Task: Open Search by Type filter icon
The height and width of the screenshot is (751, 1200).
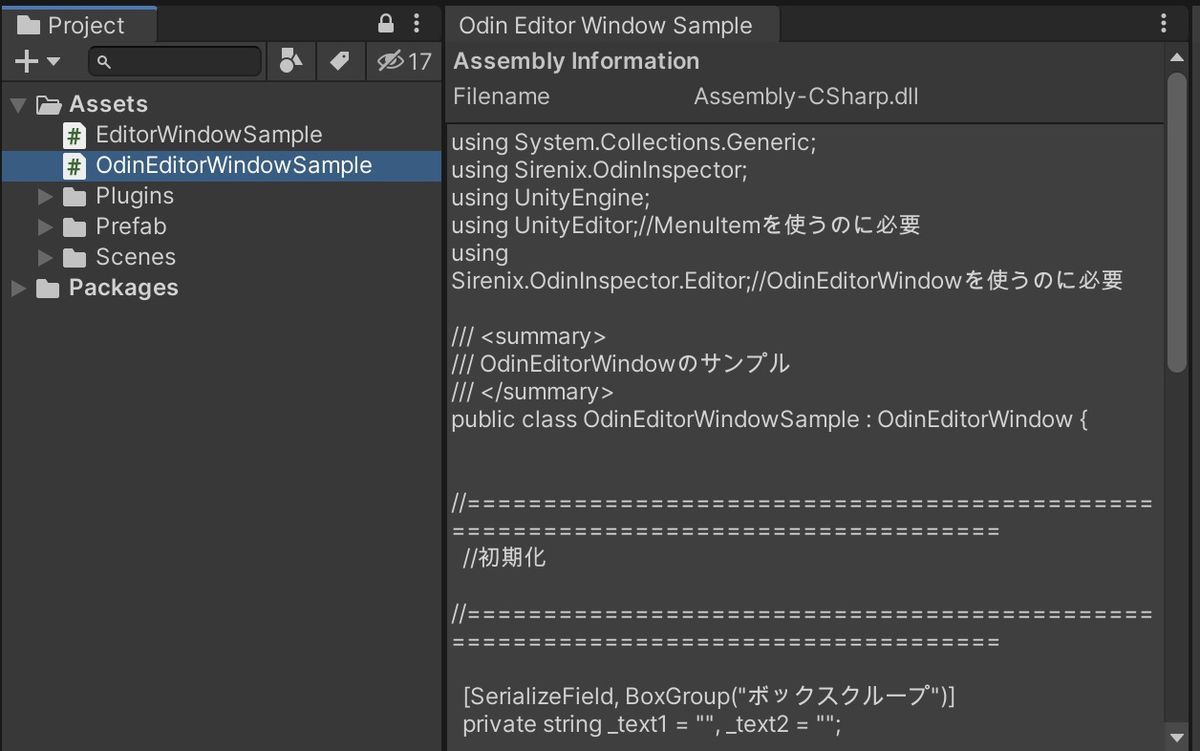Action: pos(291,62)
